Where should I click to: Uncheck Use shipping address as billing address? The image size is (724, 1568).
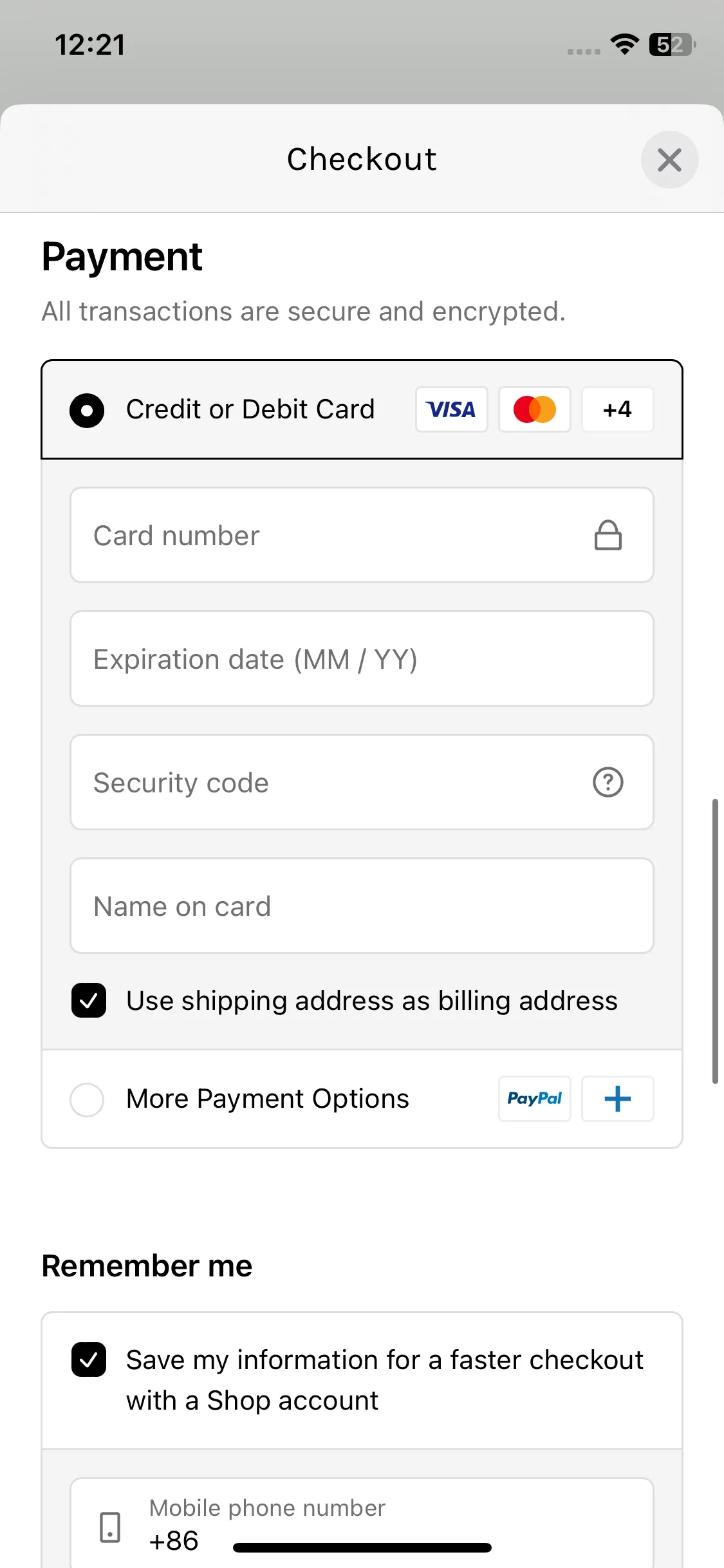pyautogui.click(x=89, y=1000)
